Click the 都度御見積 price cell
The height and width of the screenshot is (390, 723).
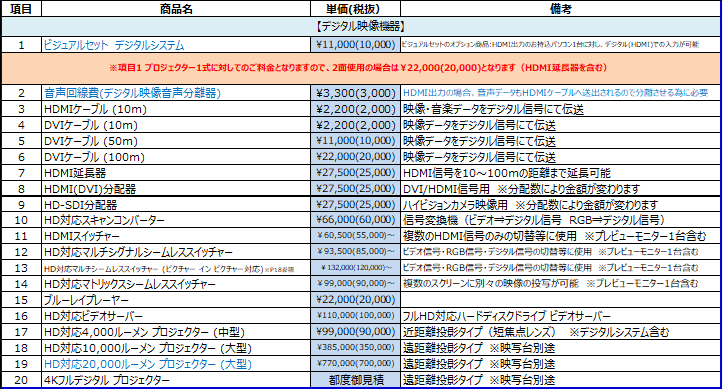click(356, 380)
